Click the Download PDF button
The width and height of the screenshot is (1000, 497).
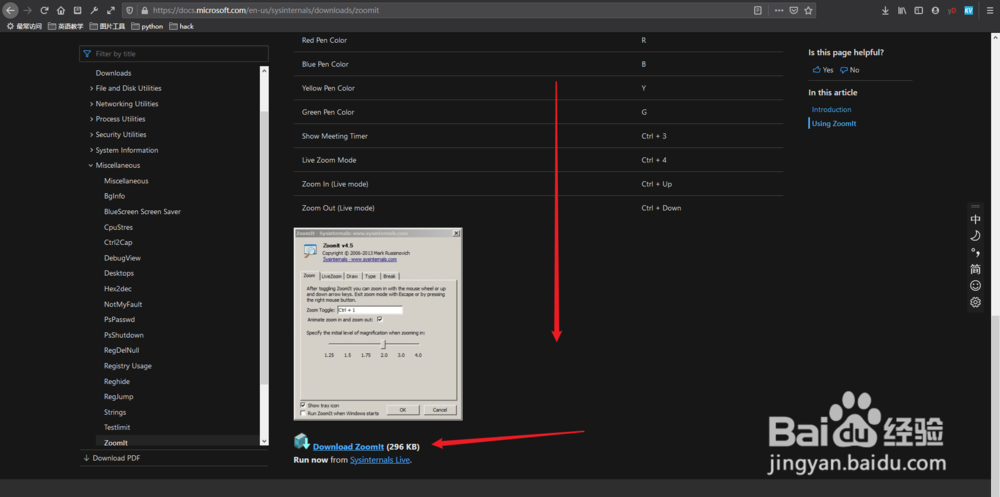(x=112, y=458)
